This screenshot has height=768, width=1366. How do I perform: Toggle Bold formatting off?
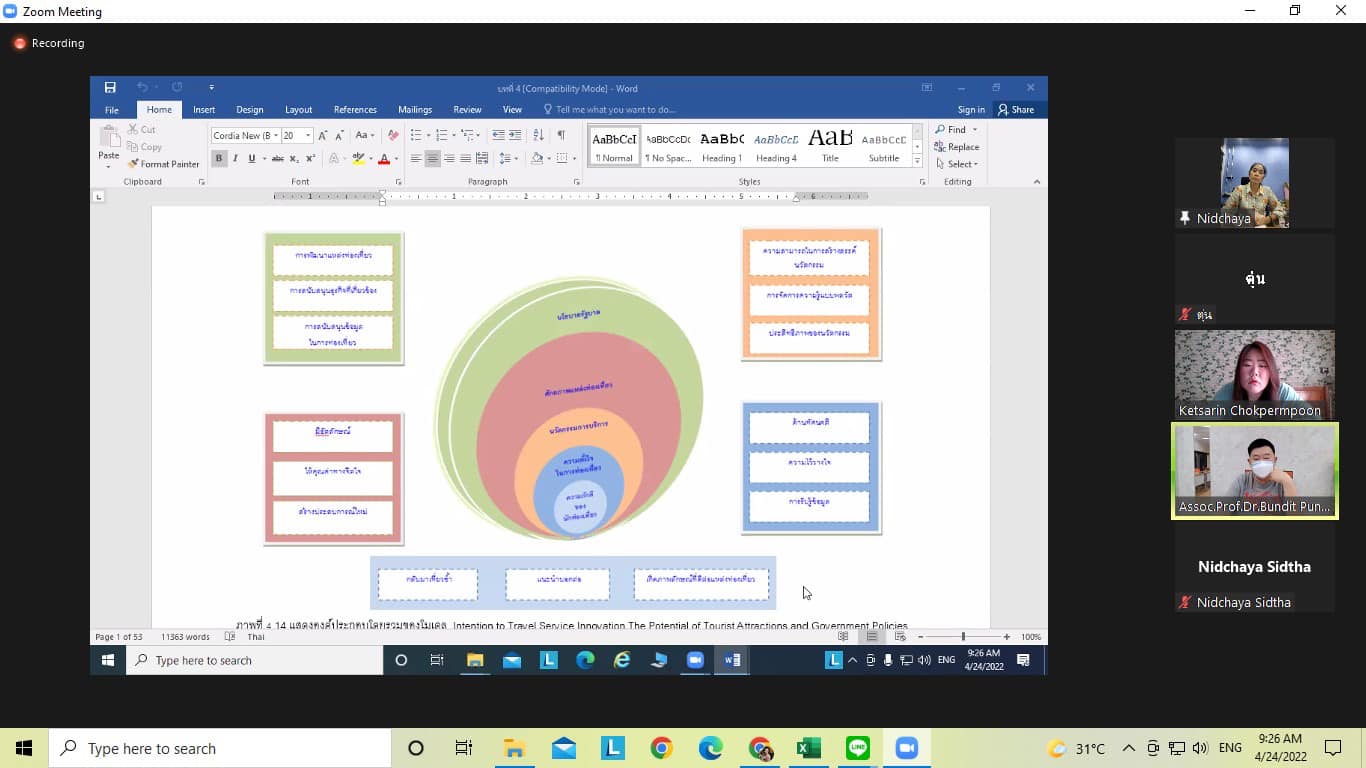(219, 159)
